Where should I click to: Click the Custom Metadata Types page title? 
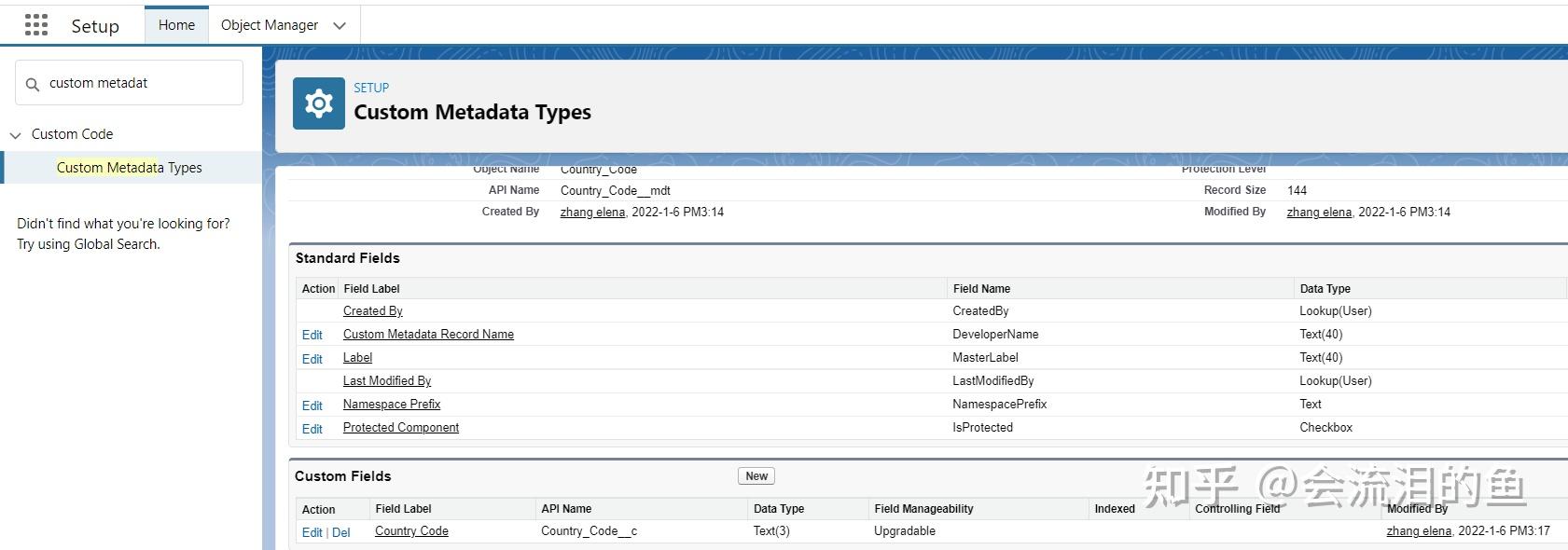tap(473, 113)
